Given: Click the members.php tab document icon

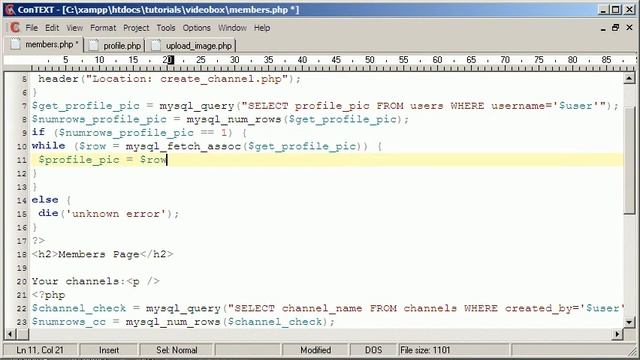Looking at the screenshot, I should 15,44.
